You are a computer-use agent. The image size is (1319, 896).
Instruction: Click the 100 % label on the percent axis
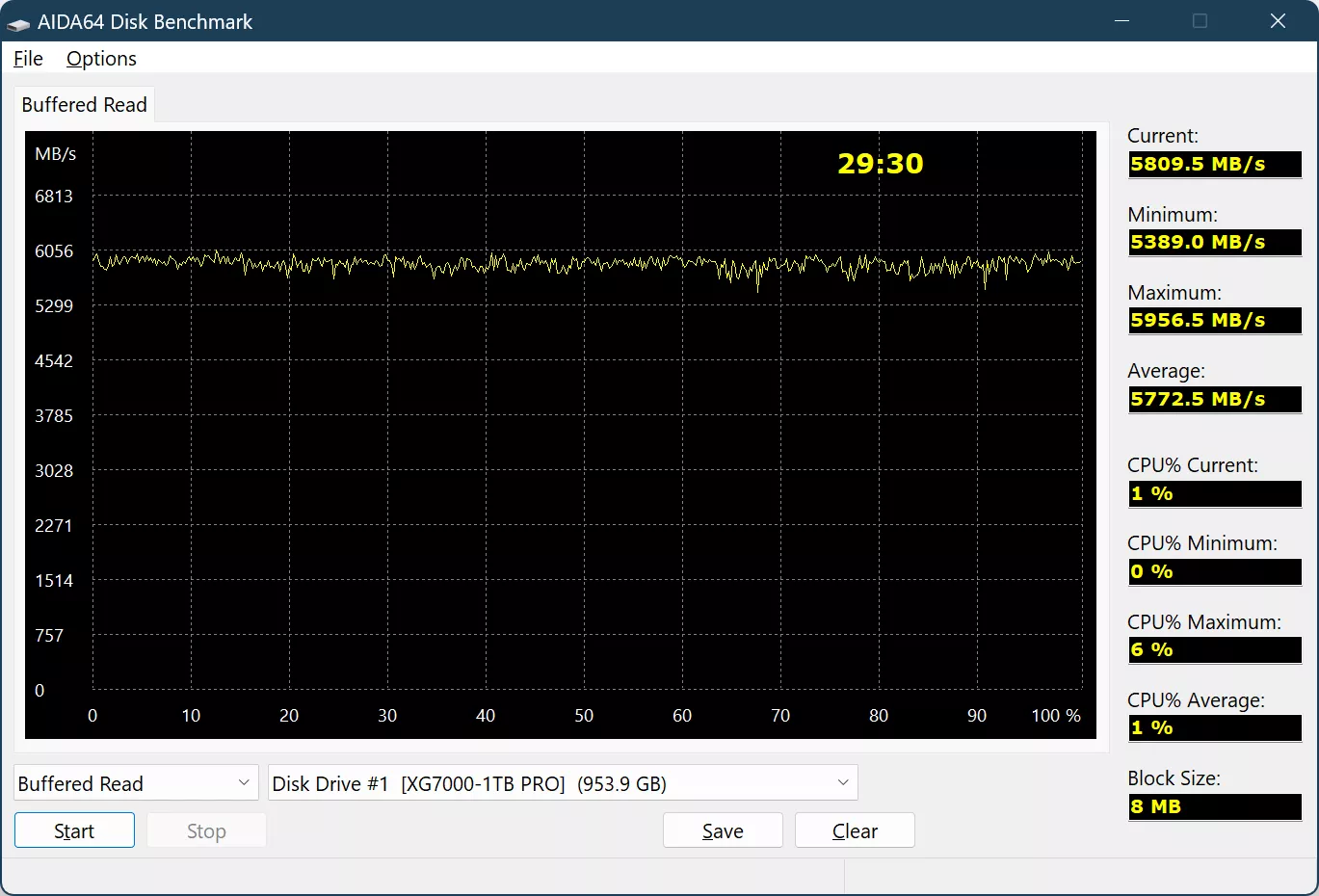click(1056, 716)
